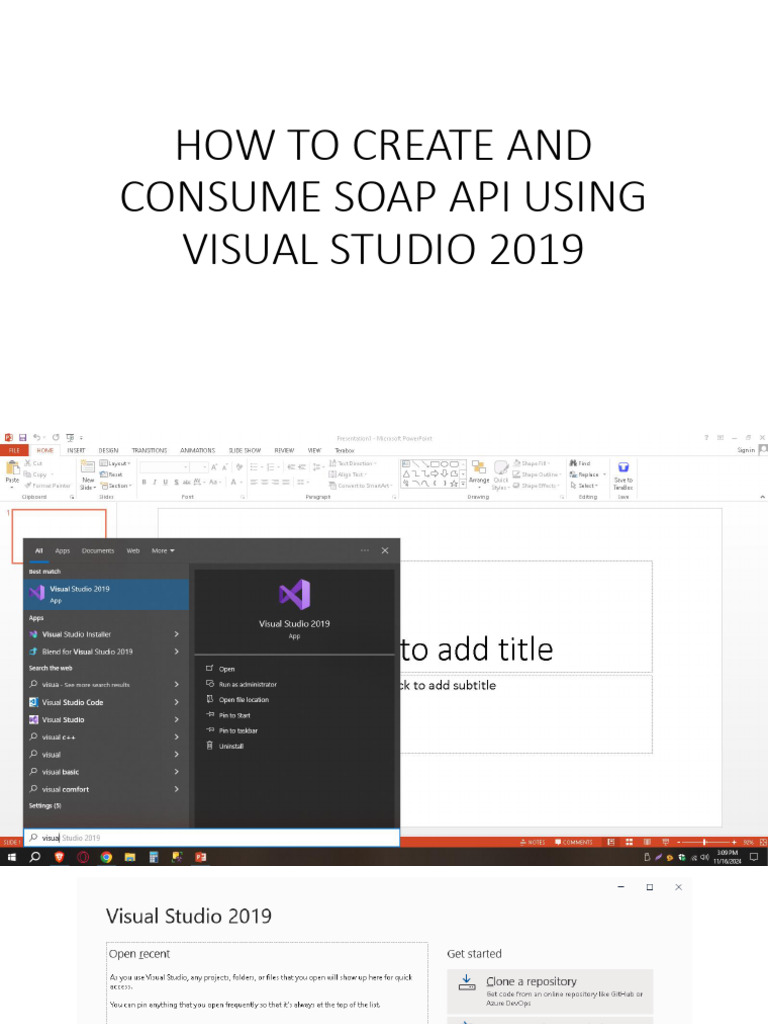Click the Windows search input field
The height and width of the screenshot is (1024, 768).
click(x=212, y=838)
